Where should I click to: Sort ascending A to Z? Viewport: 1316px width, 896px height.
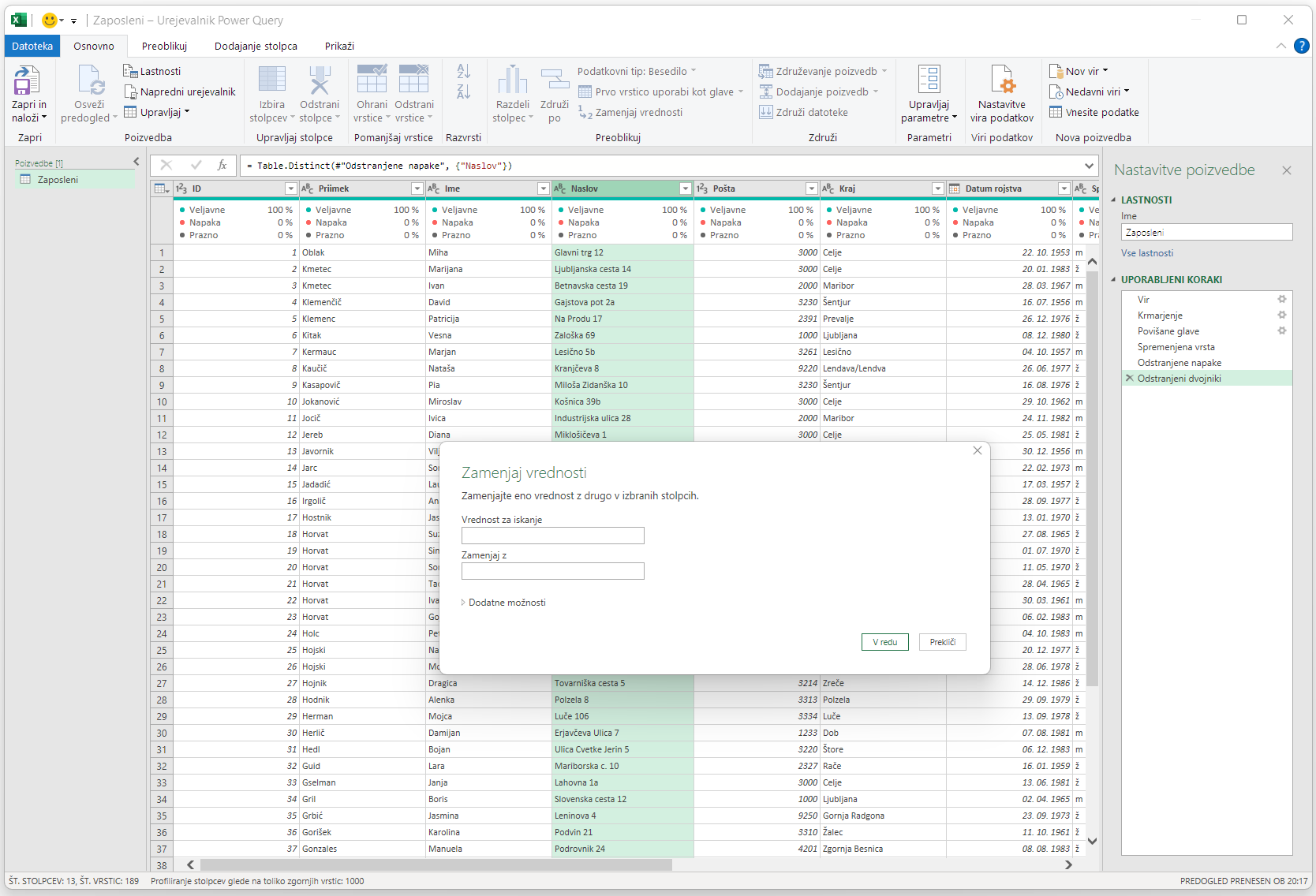point(464,71)
